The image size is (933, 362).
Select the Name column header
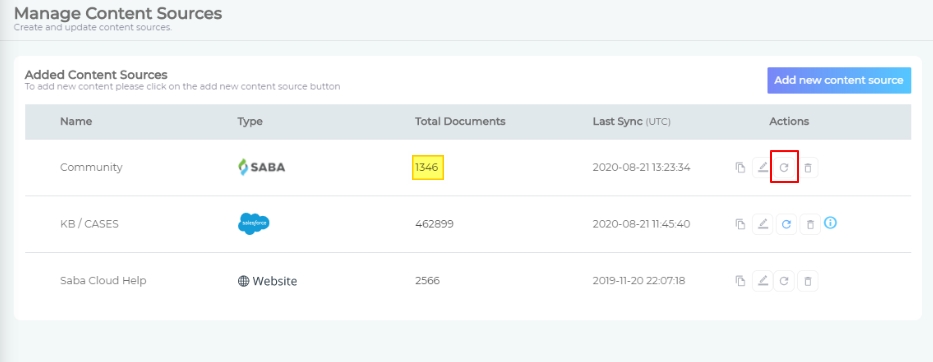(76, 121)
